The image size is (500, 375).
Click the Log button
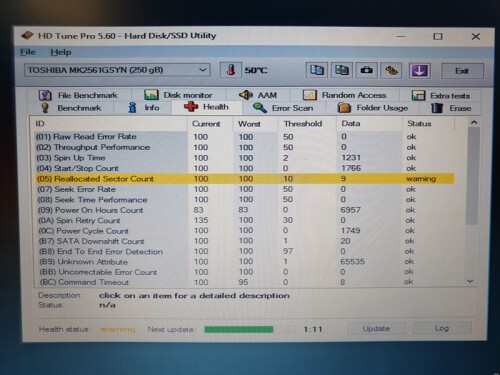tap(442, 328)
